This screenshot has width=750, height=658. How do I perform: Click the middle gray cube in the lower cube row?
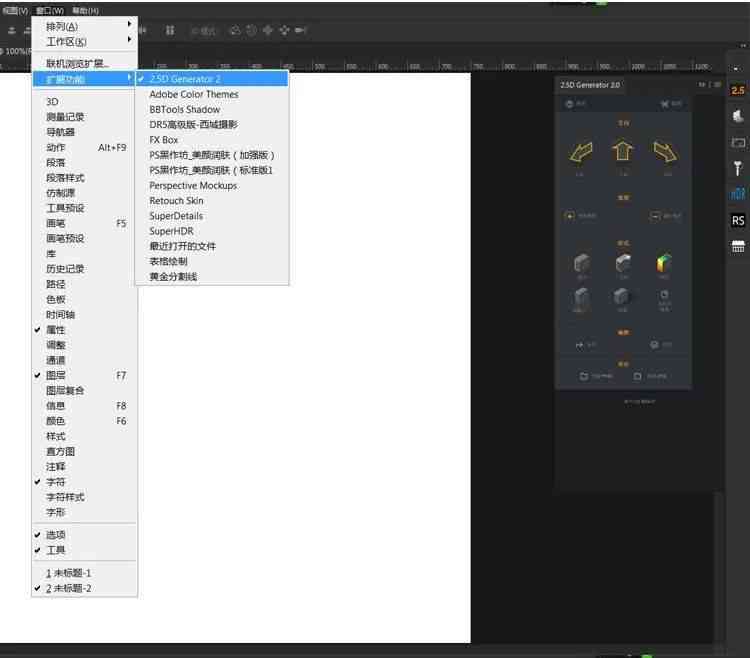[x=622, y=297]
